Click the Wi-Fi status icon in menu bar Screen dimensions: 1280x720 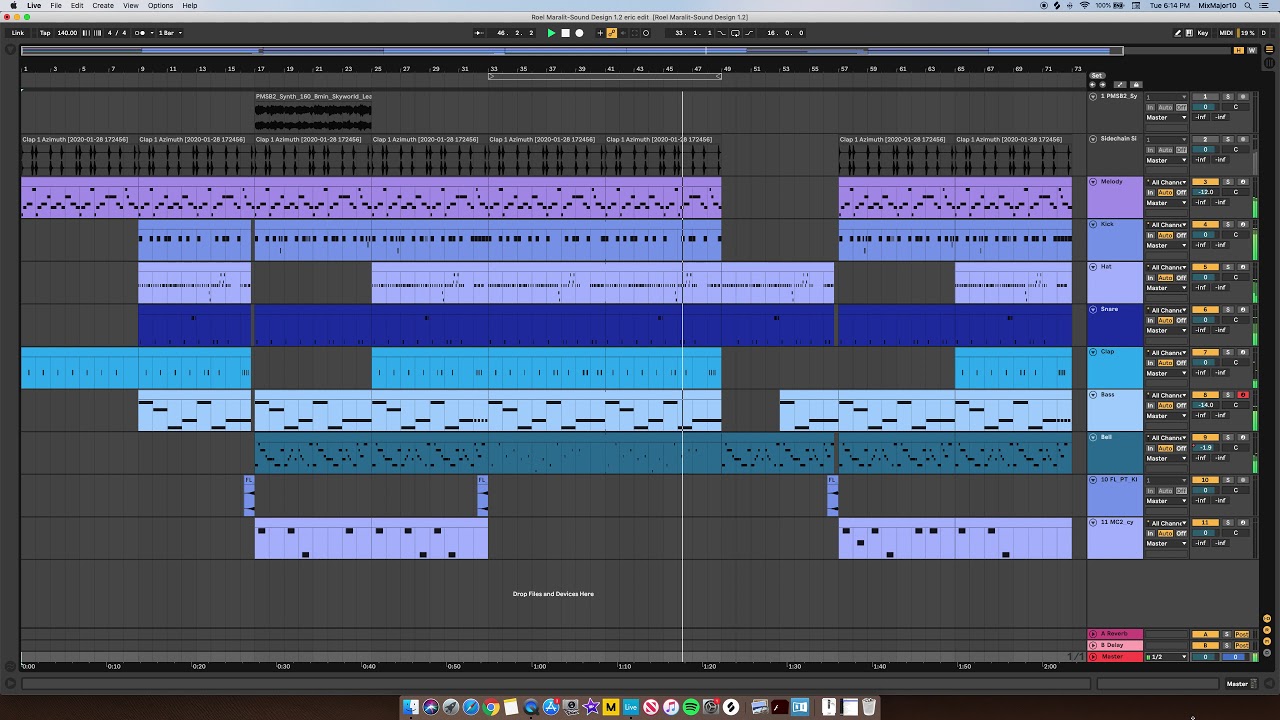[1085, 6]
